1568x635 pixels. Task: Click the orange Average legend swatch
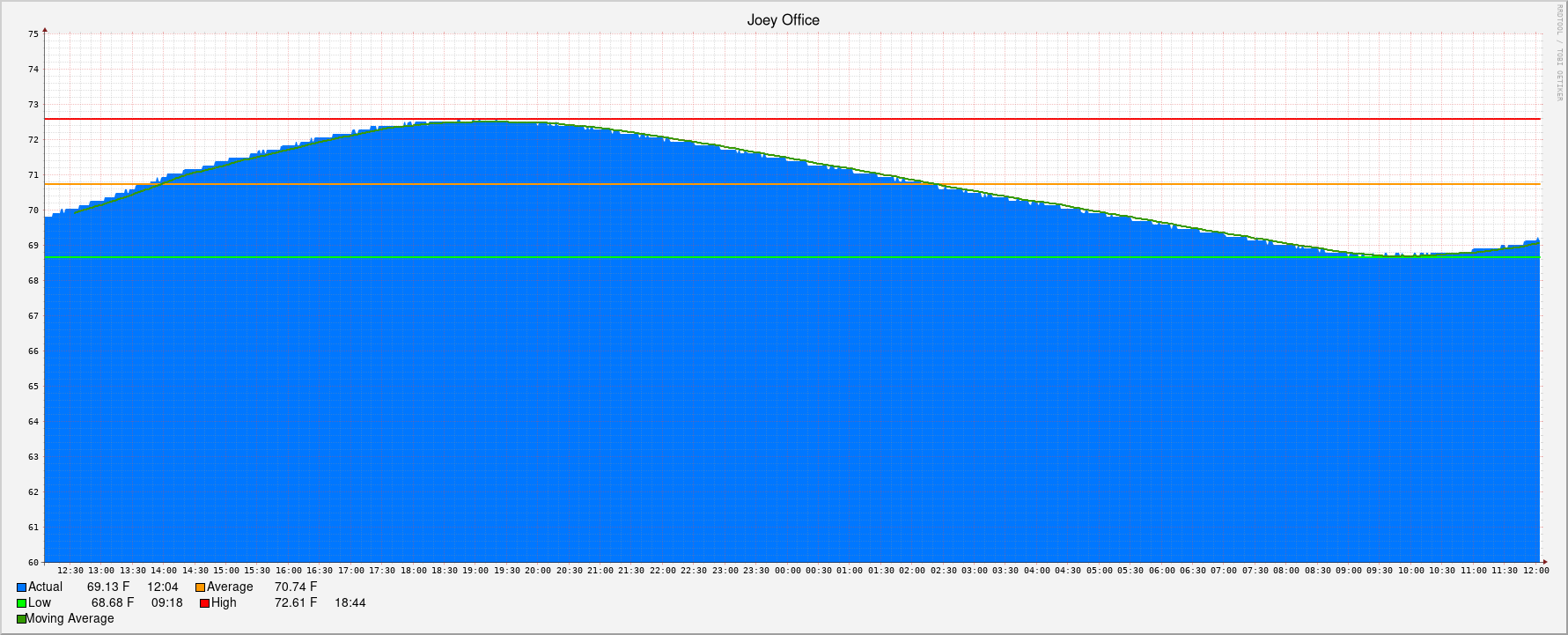click(200, 587)
